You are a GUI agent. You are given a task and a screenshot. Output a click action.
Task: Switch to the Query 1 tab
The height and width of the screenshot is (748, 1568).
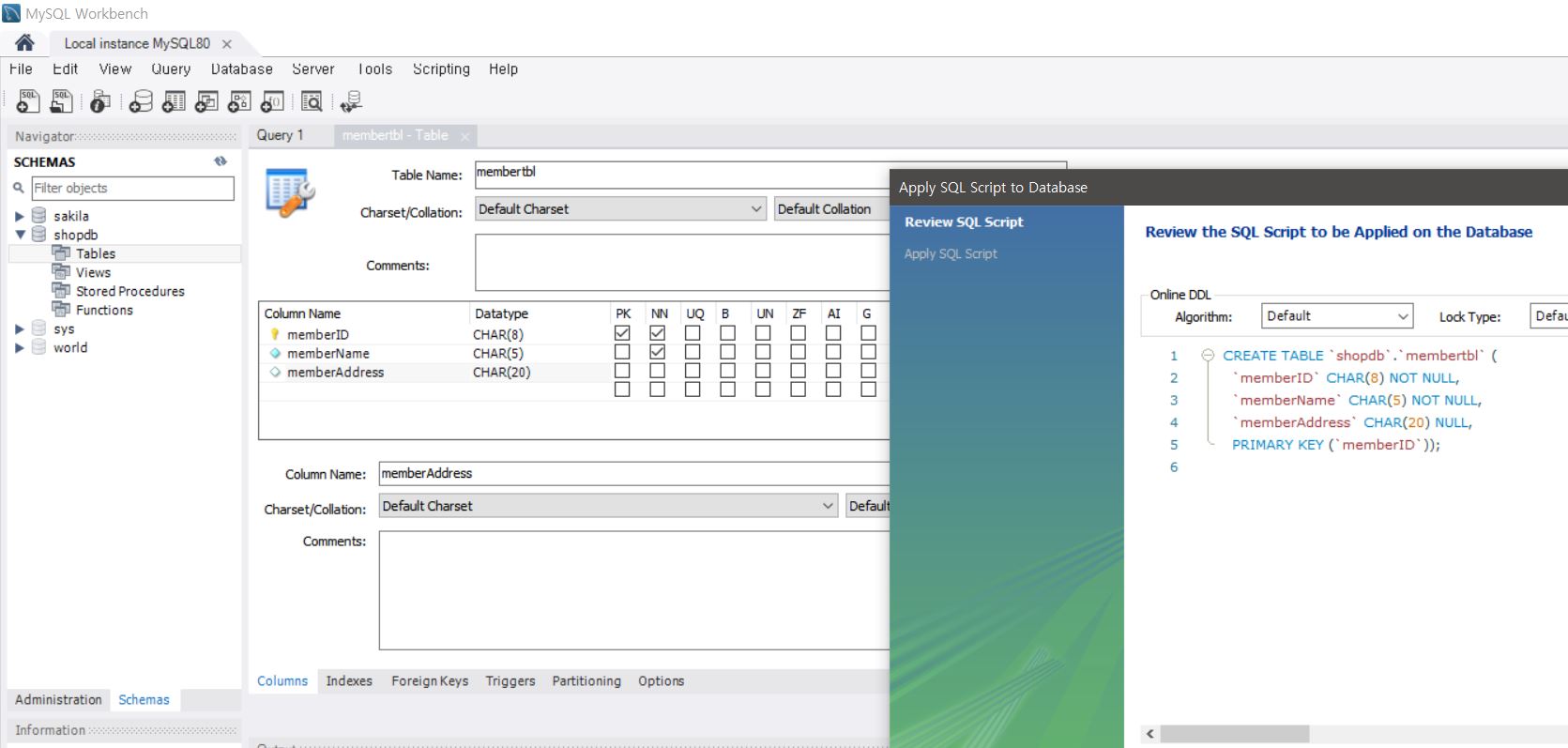click(281, 135)
